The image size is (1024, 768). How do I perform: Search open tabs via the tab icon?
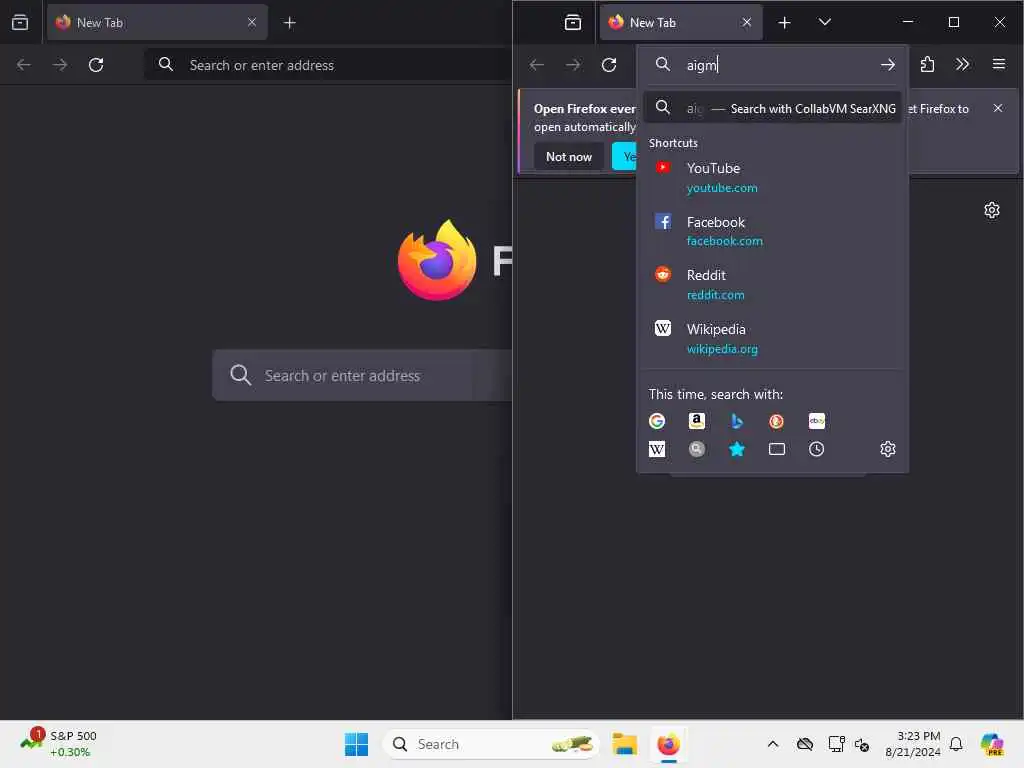776,449
